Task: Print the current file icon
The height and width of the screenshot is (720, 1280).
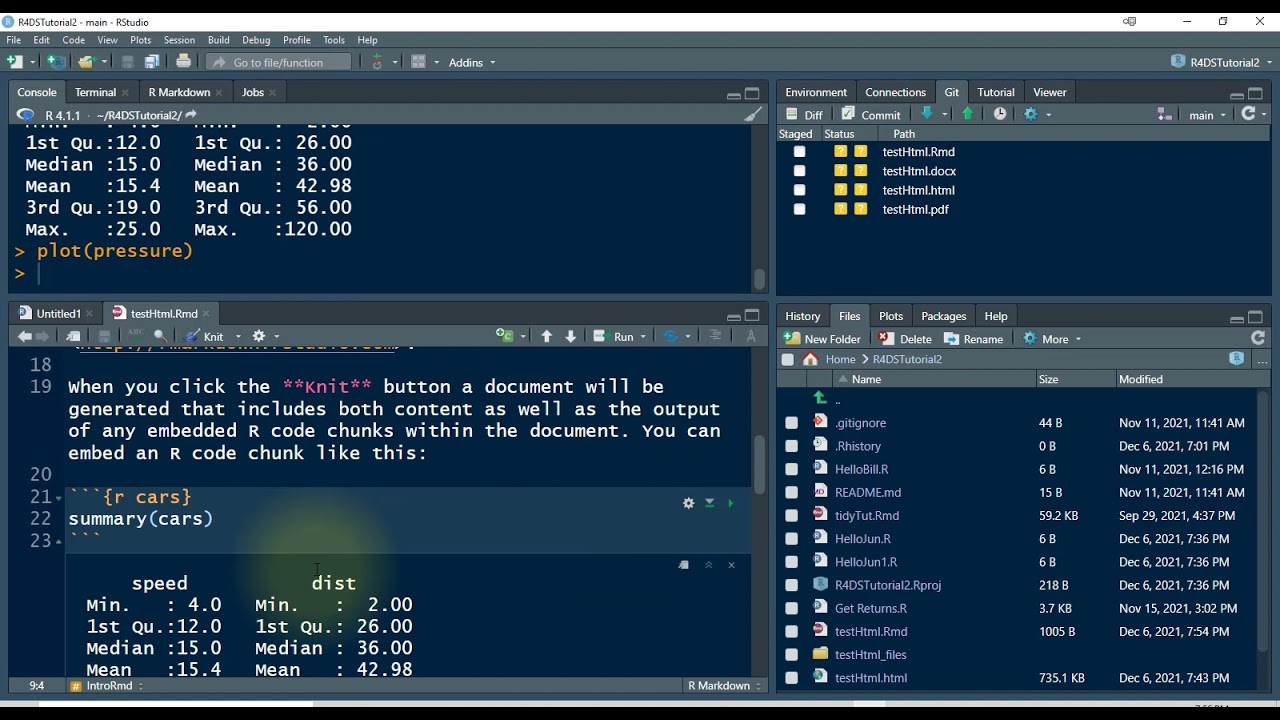Action: tap(183, 62)
